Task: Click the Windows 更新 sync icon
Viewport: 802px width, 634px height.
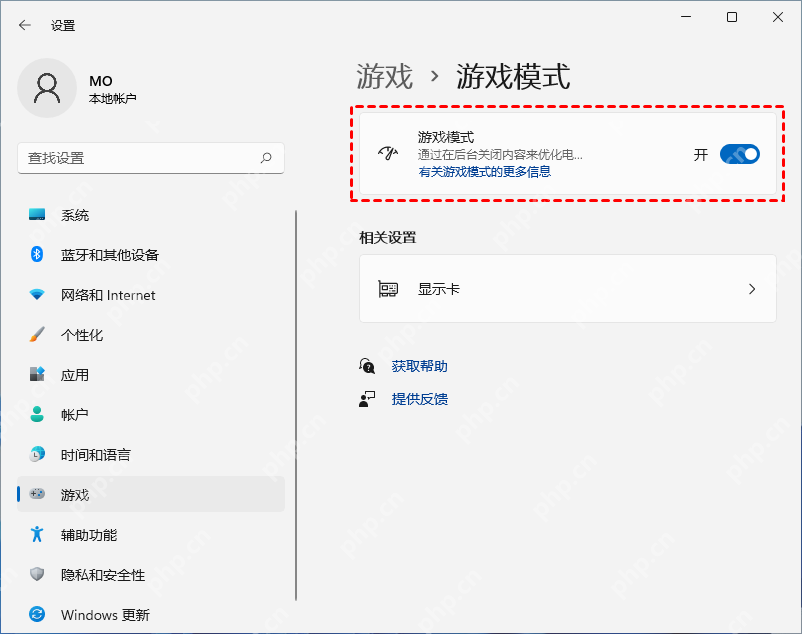Action: 37,614
